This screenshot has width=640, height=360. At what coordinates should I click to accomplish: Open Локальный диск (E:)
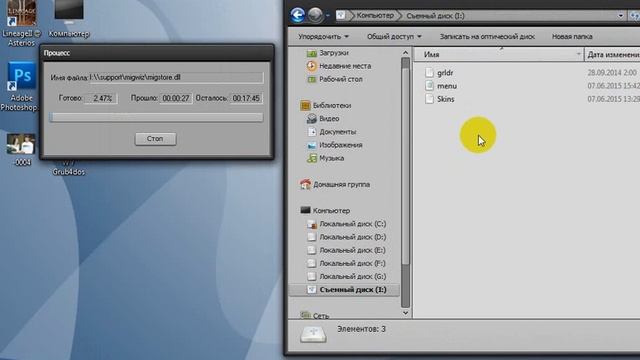click(352, 250)
